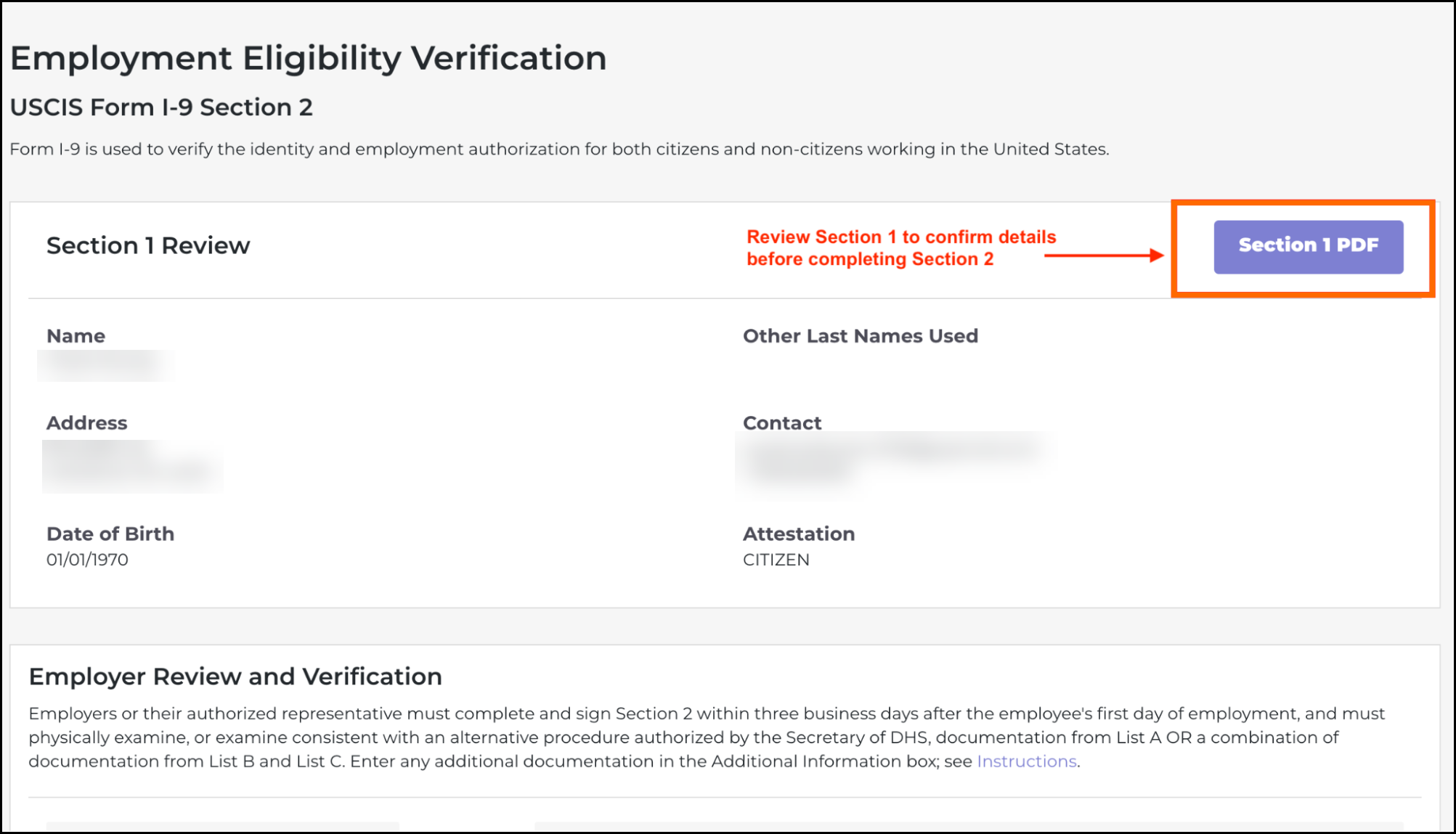Image resolution: width=1456 pixels, height=834 pixels.
Task: Click the Other Last Names Used label
Action: [x=860, y=336]
